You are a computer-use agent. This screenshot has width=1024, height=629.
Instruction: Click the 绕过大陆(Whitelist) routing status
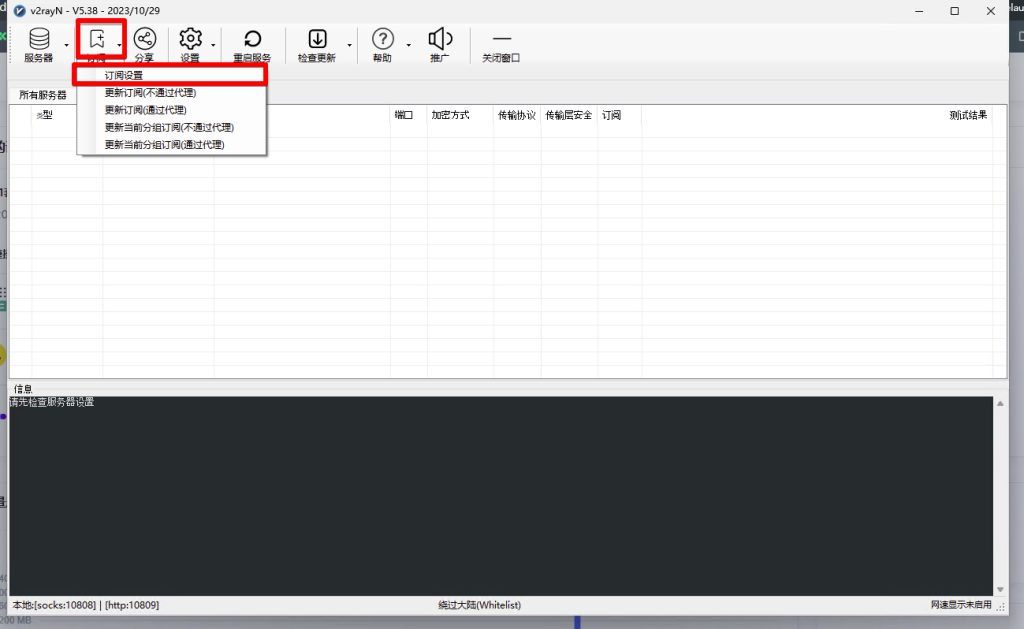[x=479, y=605]
